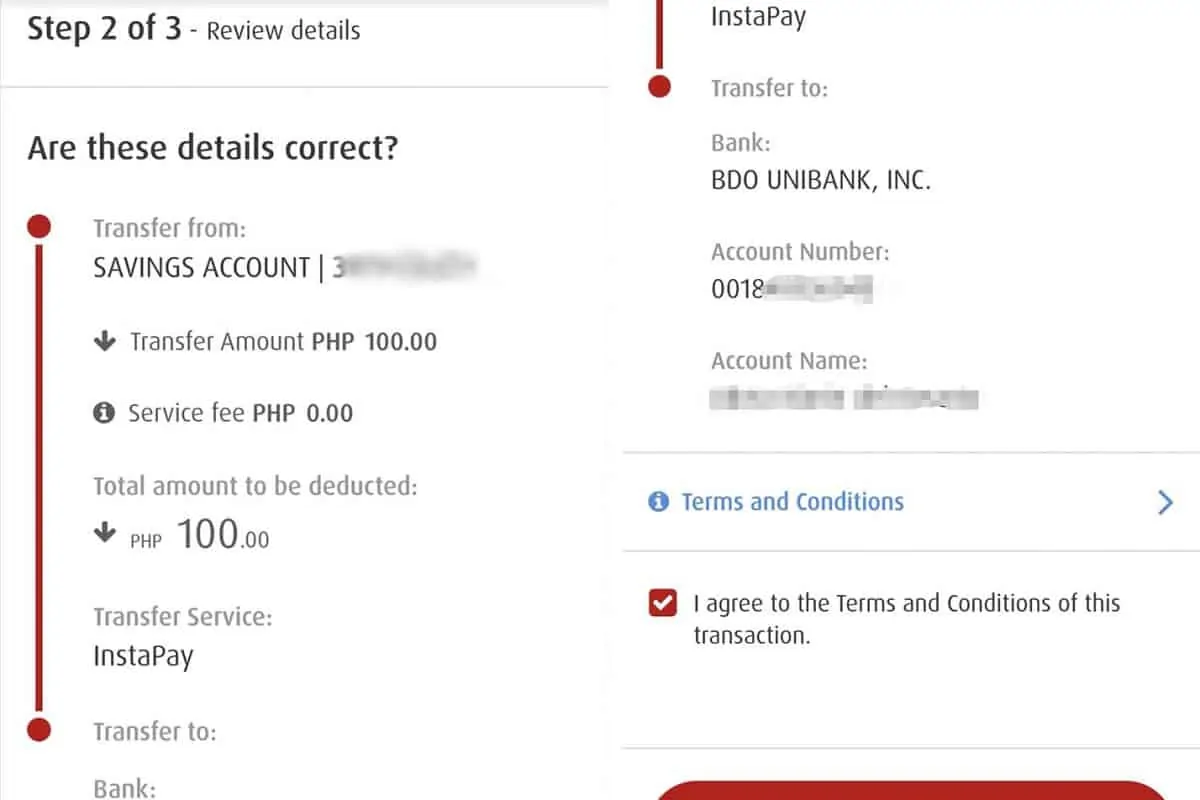Image resolution: width=1200 pixels, height=800 pixels.
Task: Click the "Are these details correct?" heading
Action: point(213,149)
